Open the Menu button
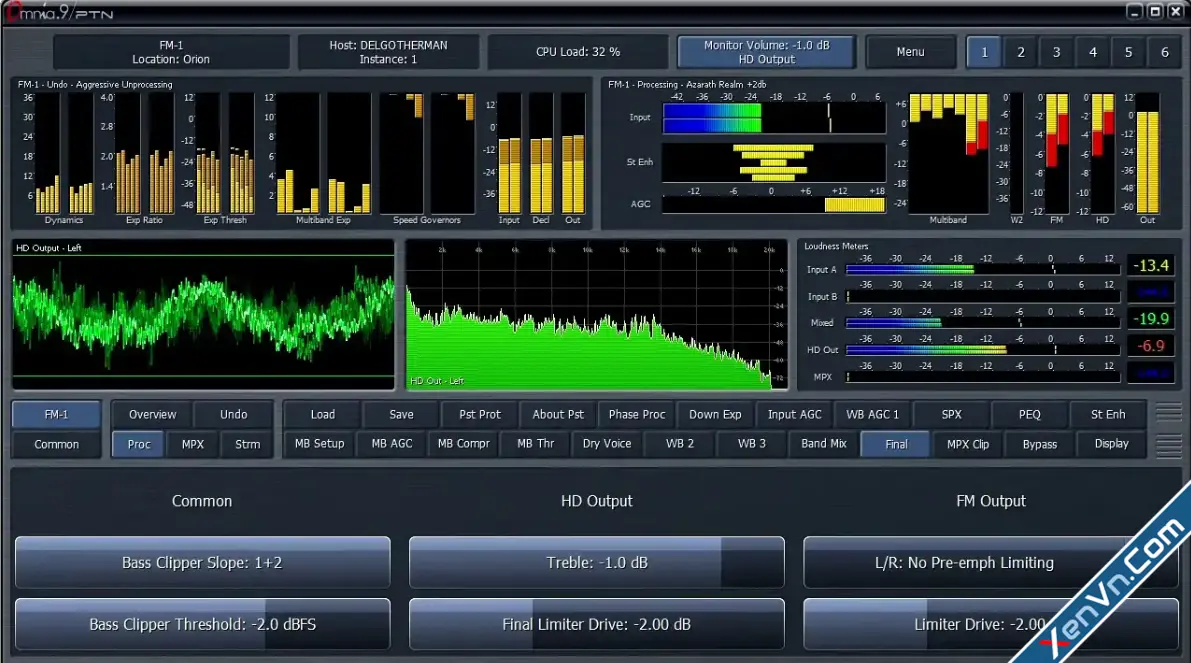The height and width of the screenshot is (663, 1191). [x=910, y=52]
